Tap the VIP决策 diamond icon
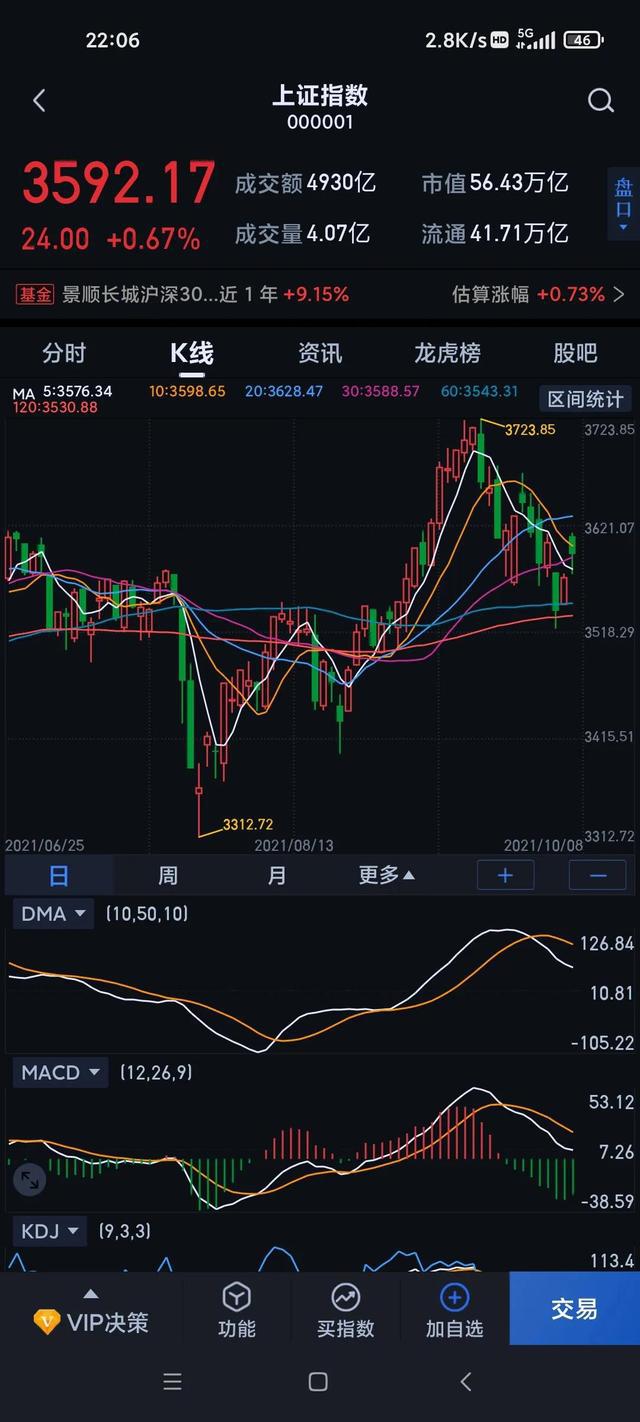Image resolution: width=640 pixels, height=1422 pixels. [47, 1322]
